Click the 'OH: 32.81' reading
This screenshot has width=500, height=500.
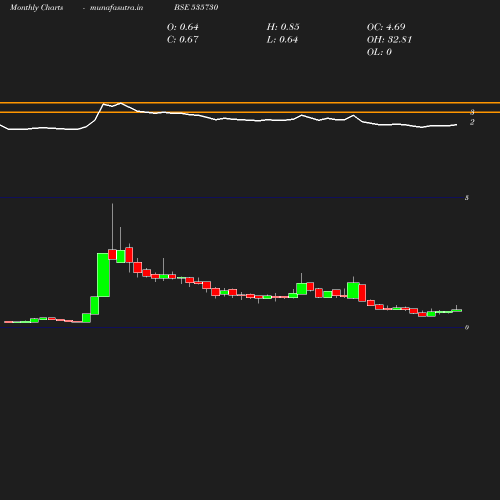389,40
